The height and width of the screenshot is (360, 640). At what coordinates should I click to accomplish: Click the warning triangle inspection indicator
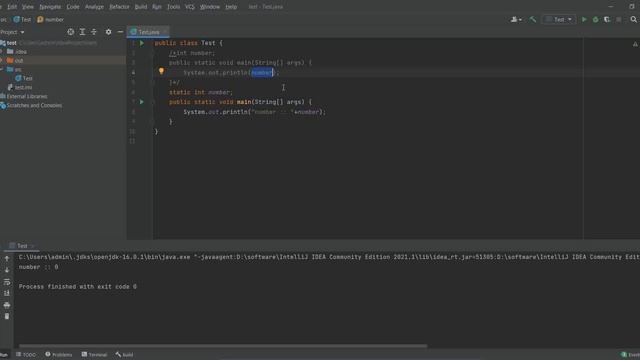(x=635, y=44)
